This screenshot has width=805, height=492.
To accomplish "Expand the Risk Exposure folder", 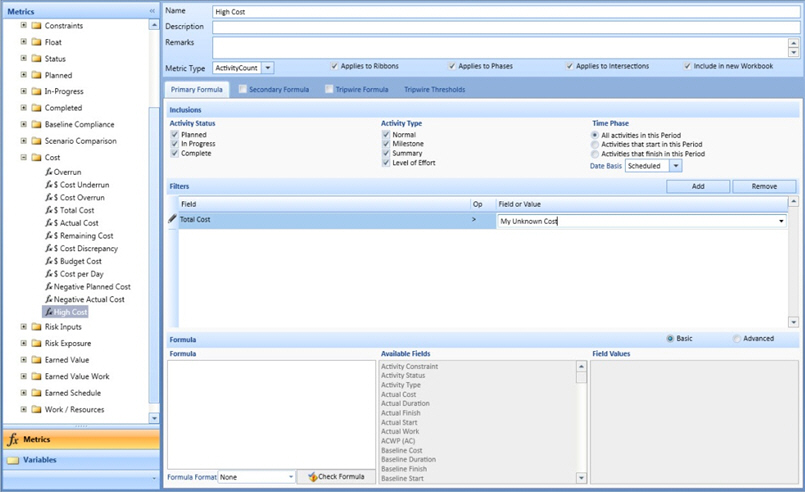I will click(x=23, y=343).
